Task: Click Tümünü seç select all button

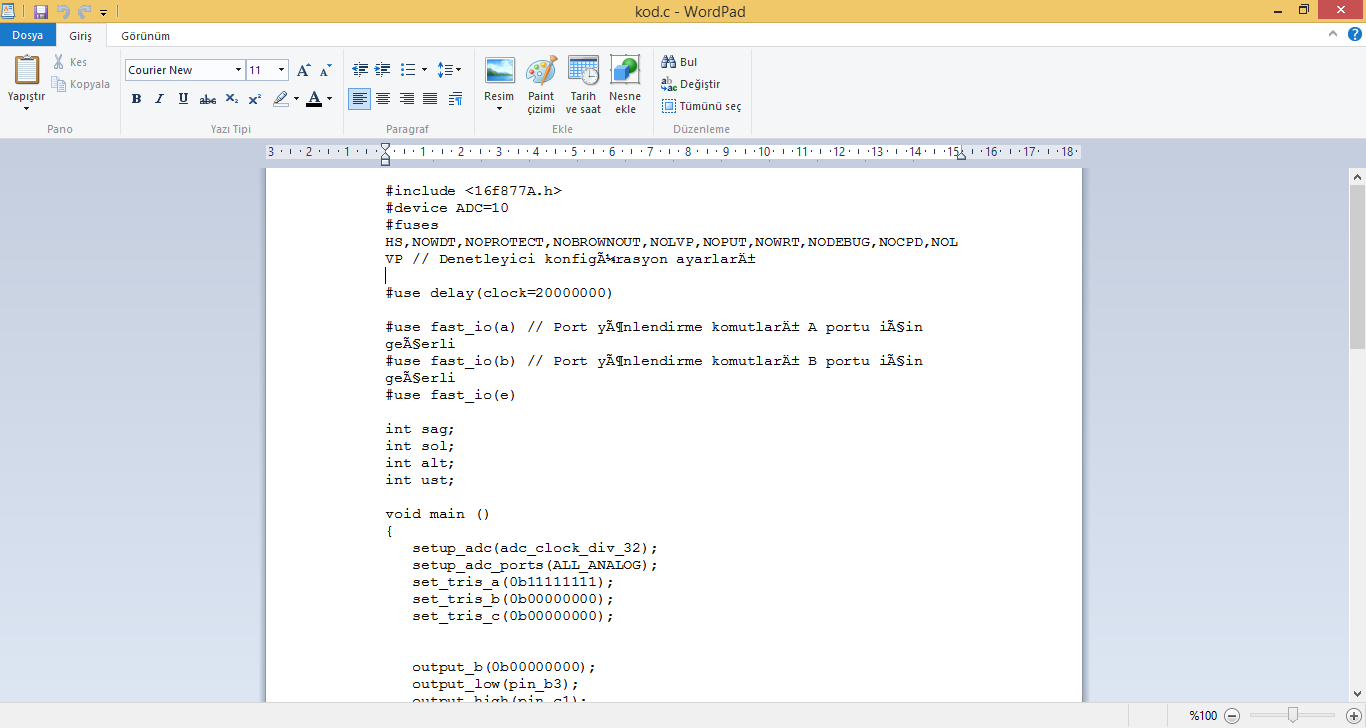Action: click(x=702, y=106)
